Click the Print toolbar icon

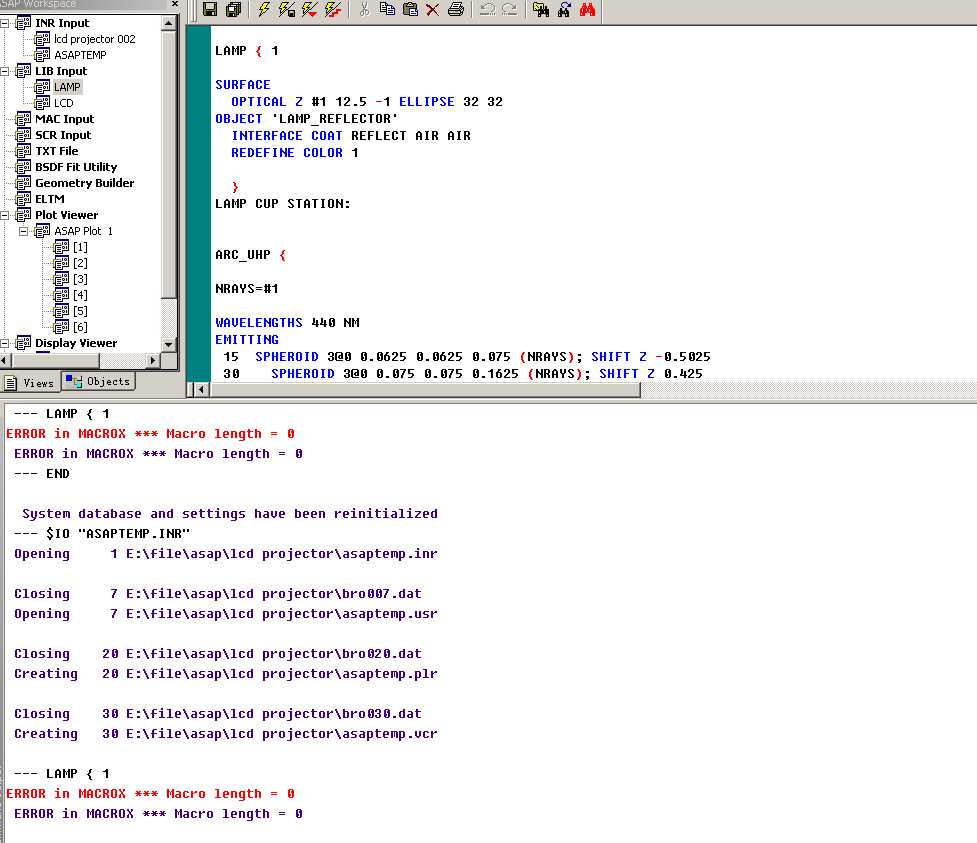click(456, 9)
